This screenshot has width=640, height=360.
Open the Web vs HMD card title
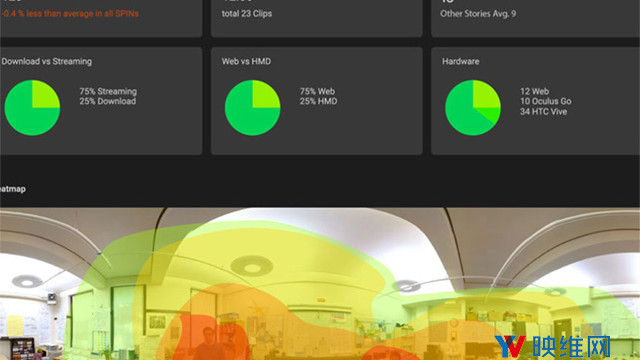246,61
